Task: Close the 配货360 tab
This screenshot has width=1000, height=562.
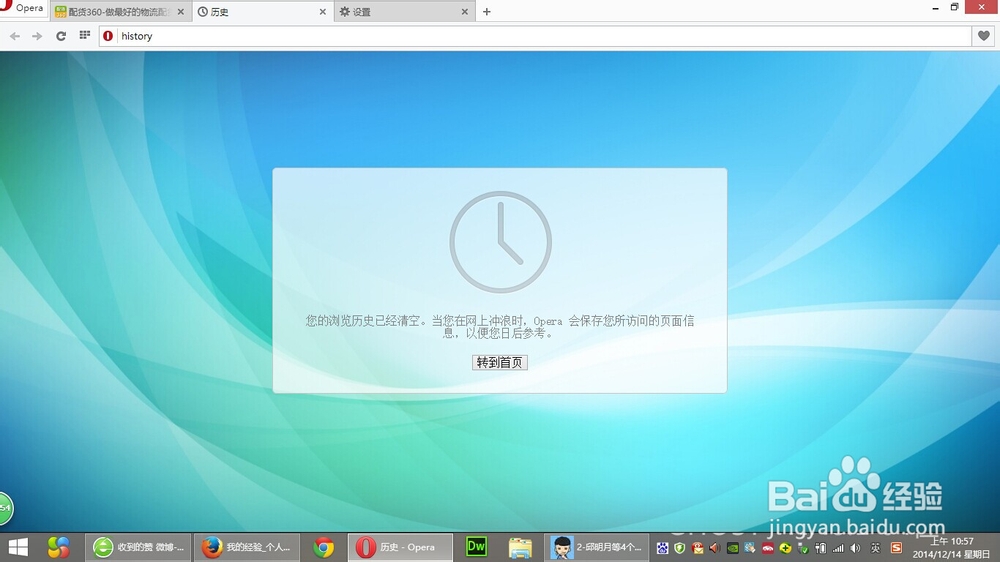Action: point(180,11)
